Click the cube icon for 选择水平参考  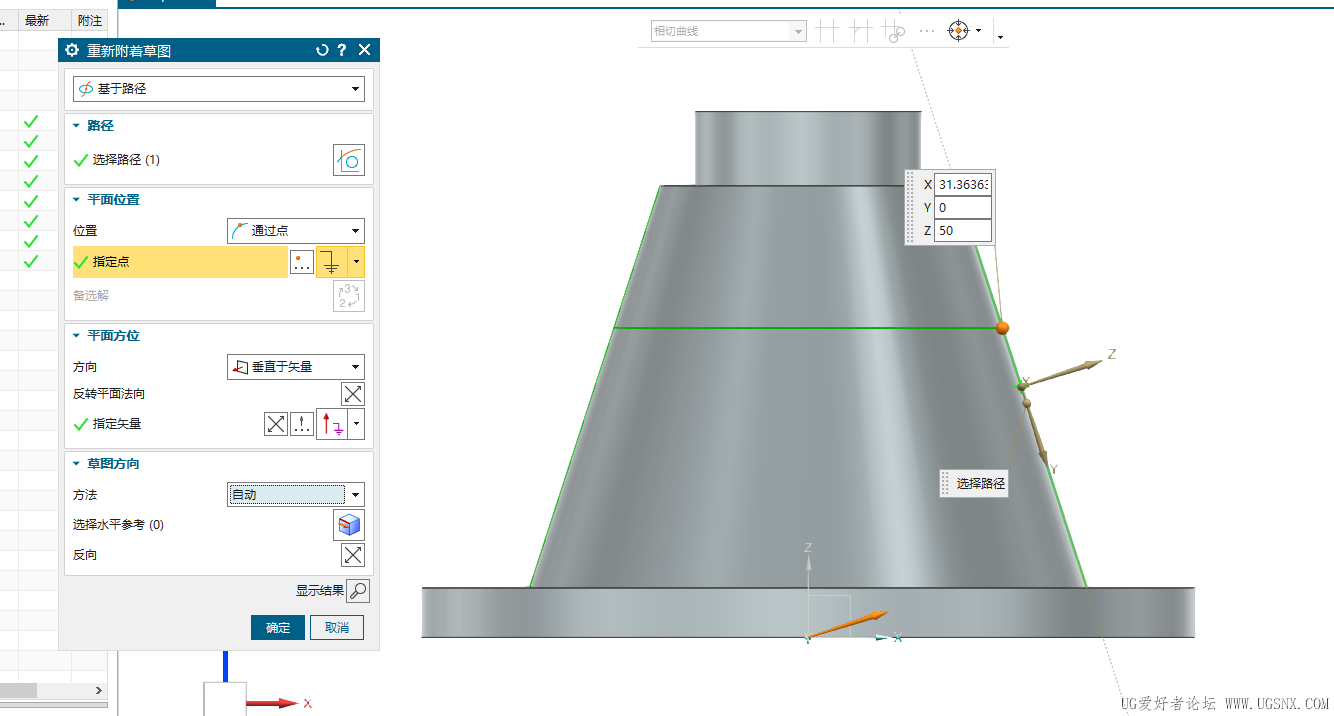coord(349,525)
